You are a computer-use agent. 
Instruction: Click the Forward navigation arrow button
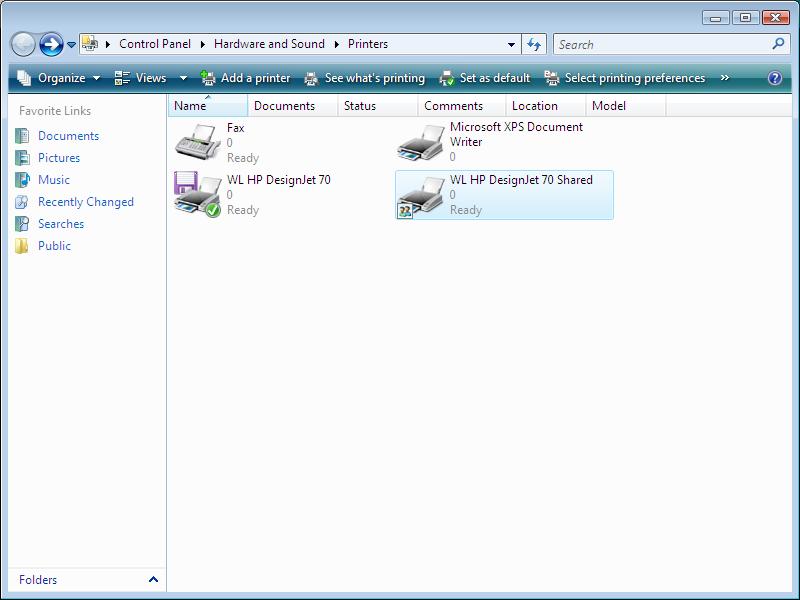click(51, 44)
